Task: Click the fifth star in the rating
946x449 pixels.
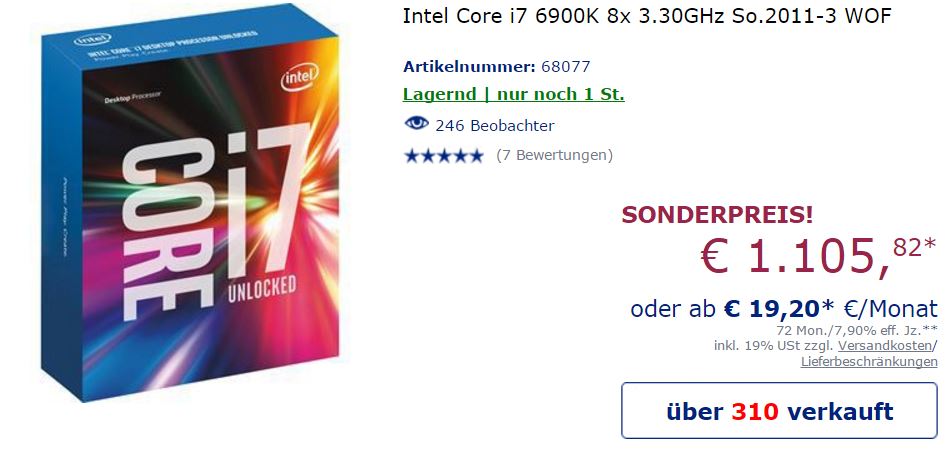Action: coord(476,155)
